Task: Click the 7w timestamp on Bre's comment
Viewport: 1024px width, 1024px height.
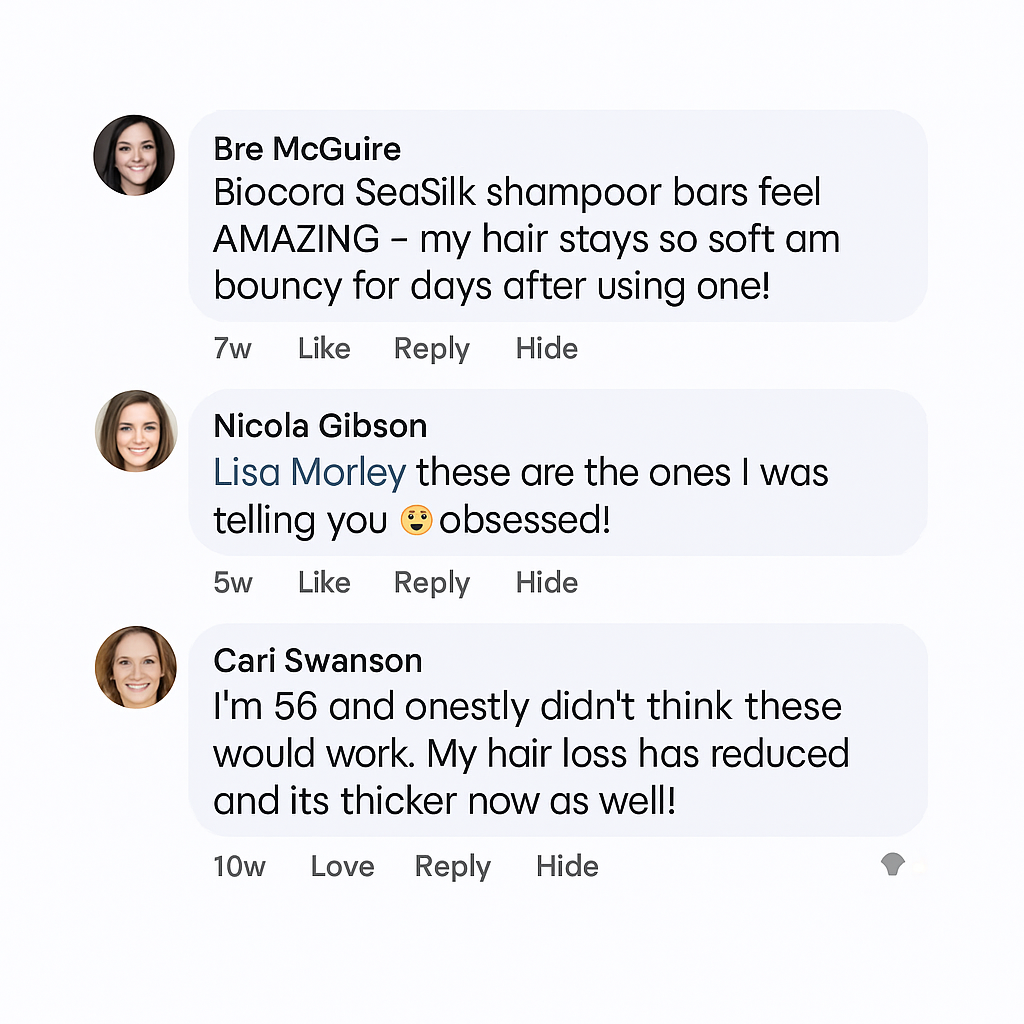Action: click(232, 348)
